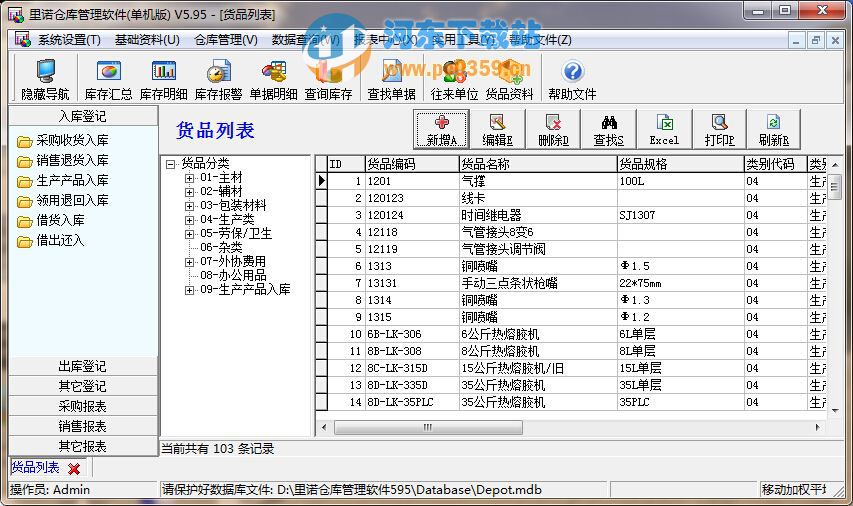Open the 库存明细 chart icon

[x=163, y=79]
